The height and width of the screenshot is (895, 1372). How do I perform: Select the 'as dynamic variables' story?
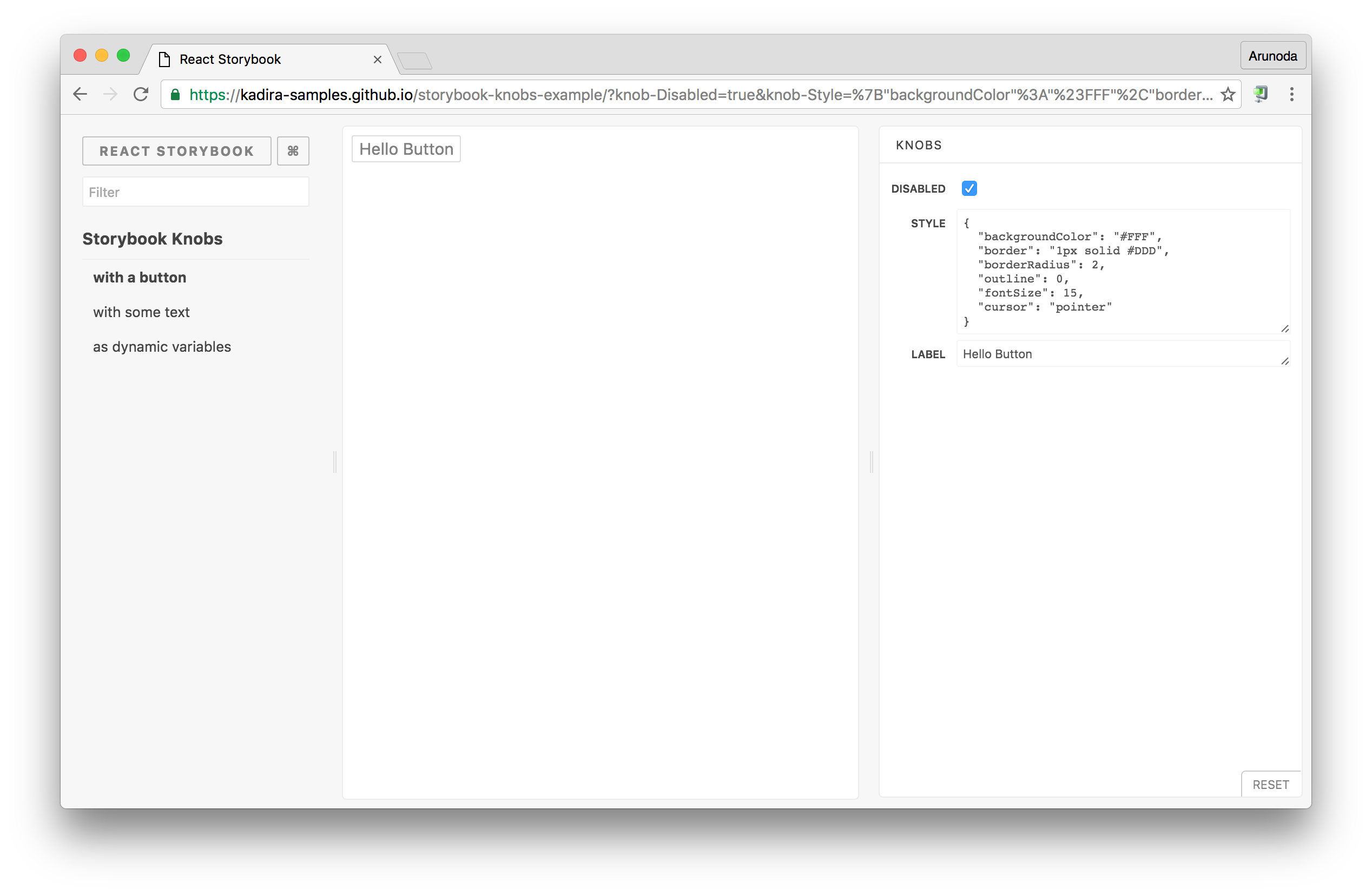(162, 347)
